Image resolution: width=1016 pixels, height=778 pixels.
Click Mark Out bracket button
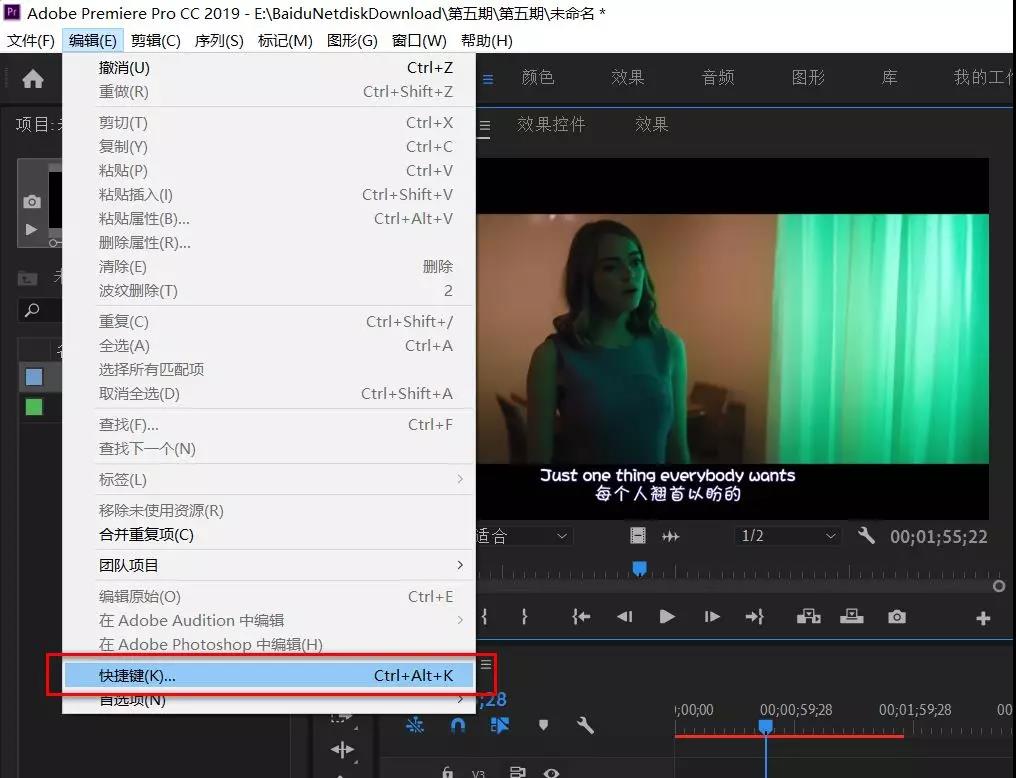[524, 617]
